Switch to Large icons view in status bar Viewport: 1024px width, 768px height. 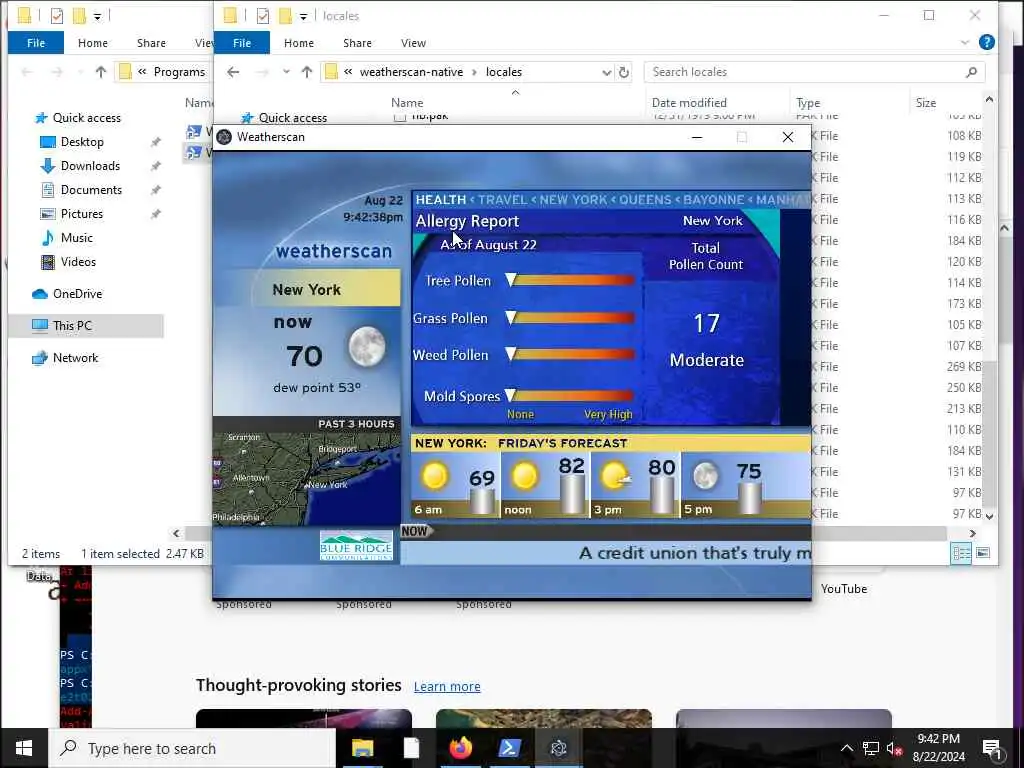(x=983, y=554)
